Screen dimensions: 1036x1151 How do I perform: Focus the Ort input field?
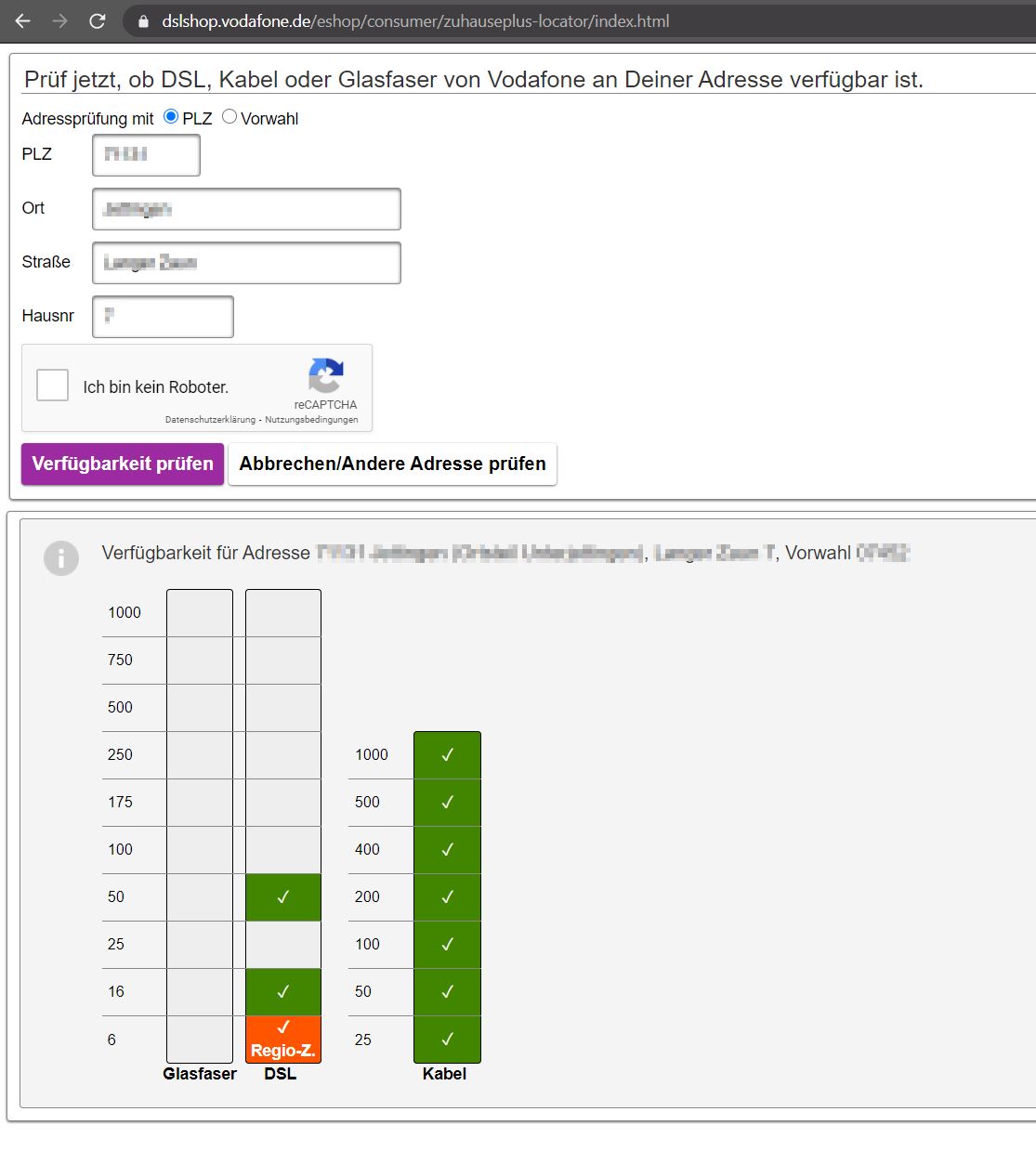coord(246,209)
